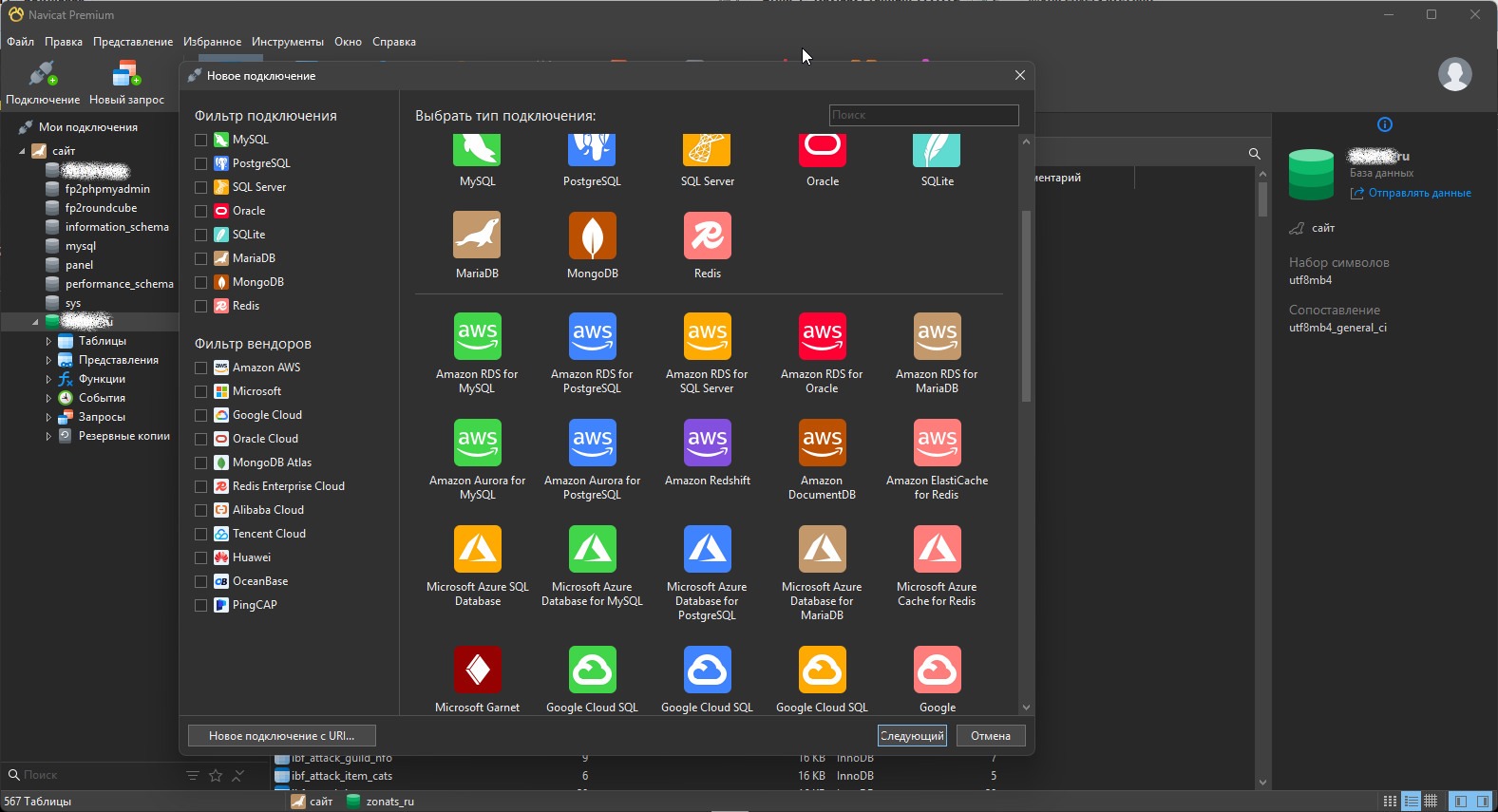Pick the Redis connection type icon
Screen dimensions: 1498x812
[707, 236]
